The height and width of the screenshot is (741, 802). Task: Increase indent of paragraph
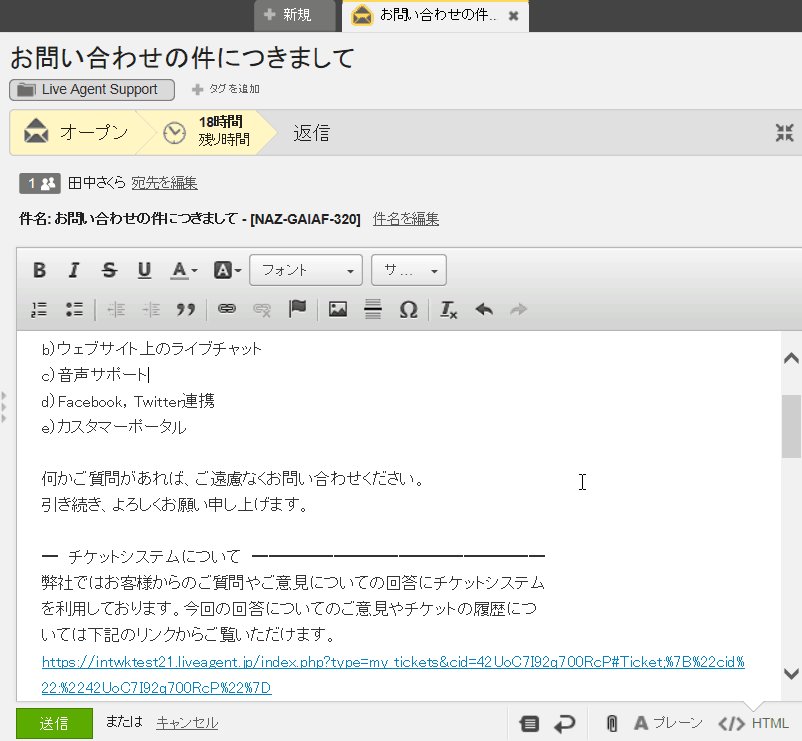pos(151,309)
